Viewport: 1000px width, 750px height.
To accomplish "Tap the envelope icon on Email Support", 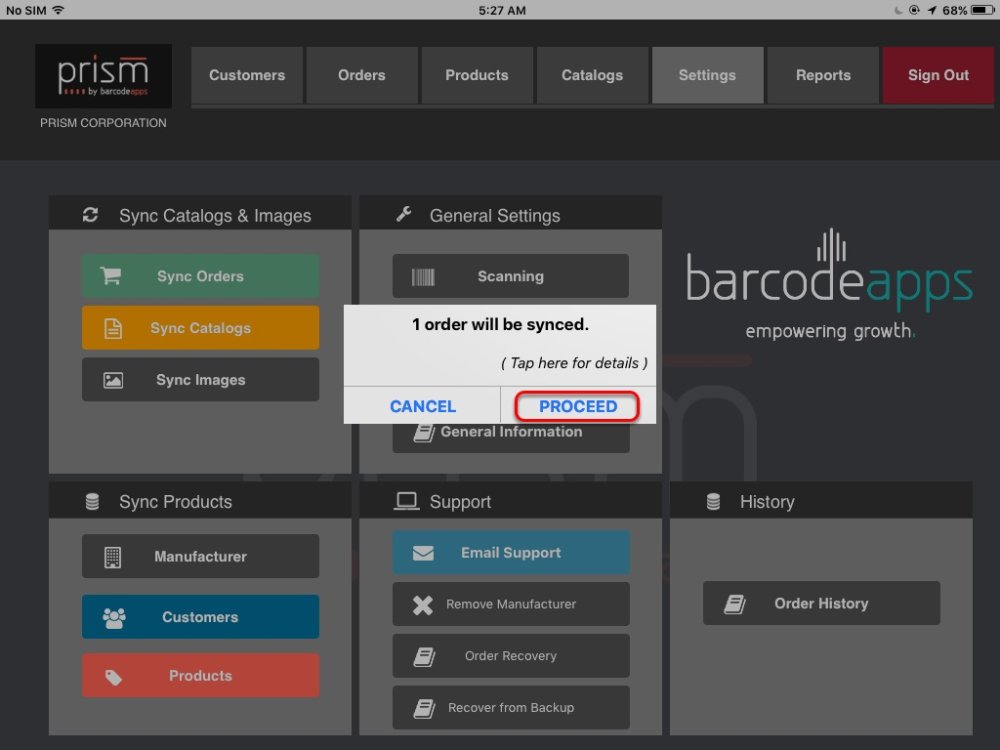I will click(423, 553).
